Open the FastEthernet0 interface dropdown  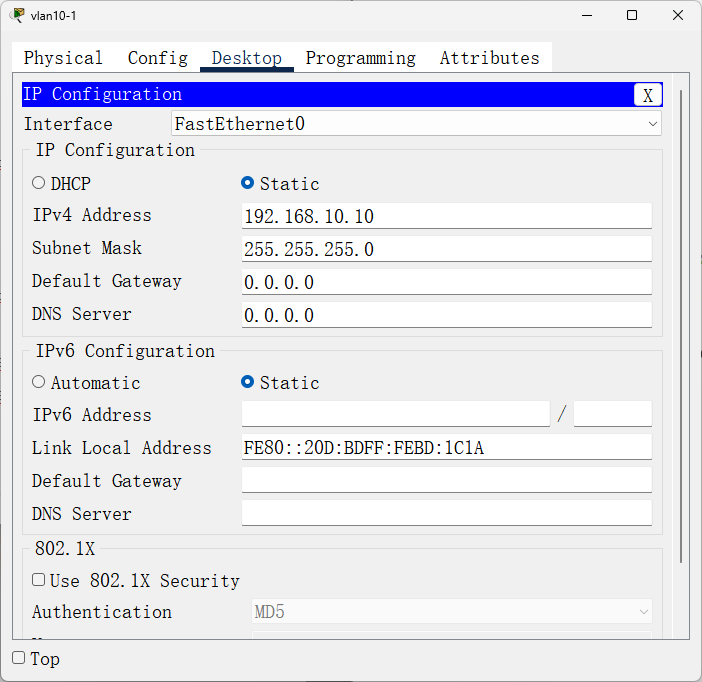tap(416, 124)
